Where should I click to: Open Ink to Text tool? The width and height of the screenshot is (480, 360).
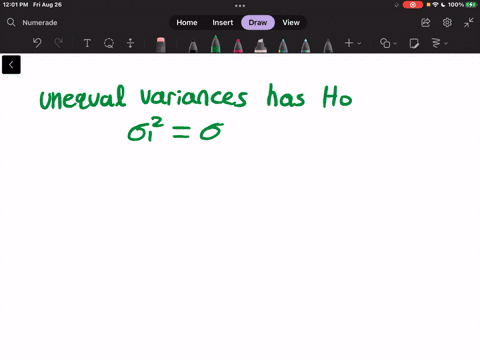point(436,43)
